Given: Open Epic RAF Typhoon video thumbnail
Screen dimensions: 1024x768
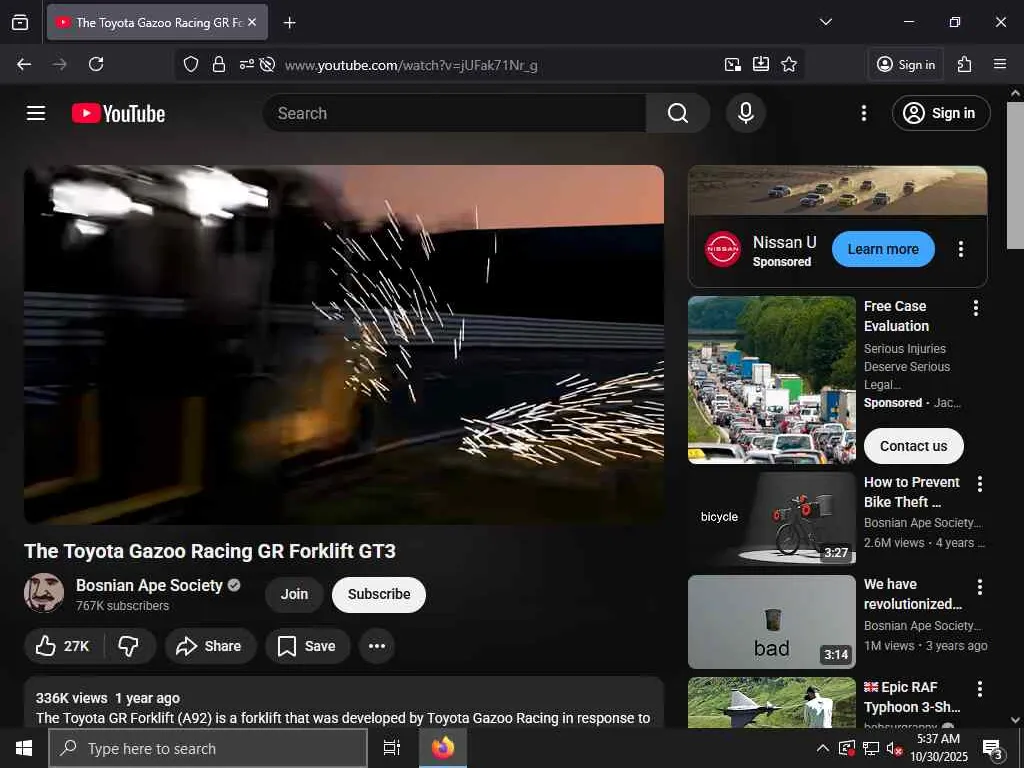Looking at the screenshot, I should pos(771,702).
